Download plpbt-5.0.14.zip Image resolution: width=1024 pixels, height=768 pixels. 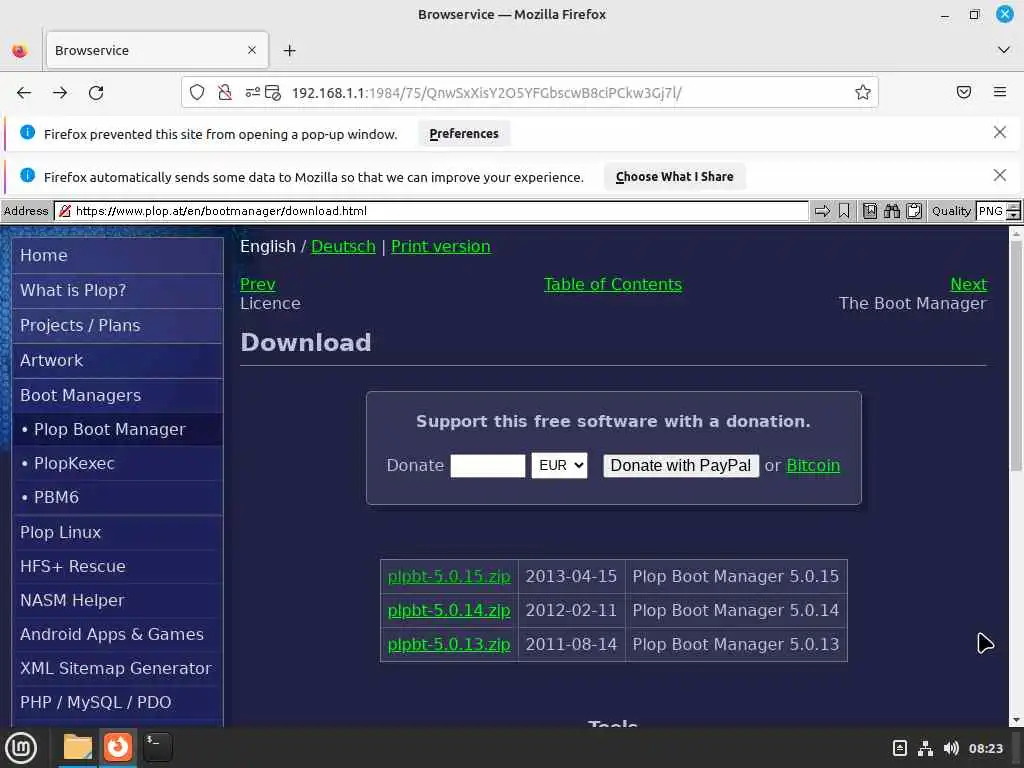tap(449, 611)
